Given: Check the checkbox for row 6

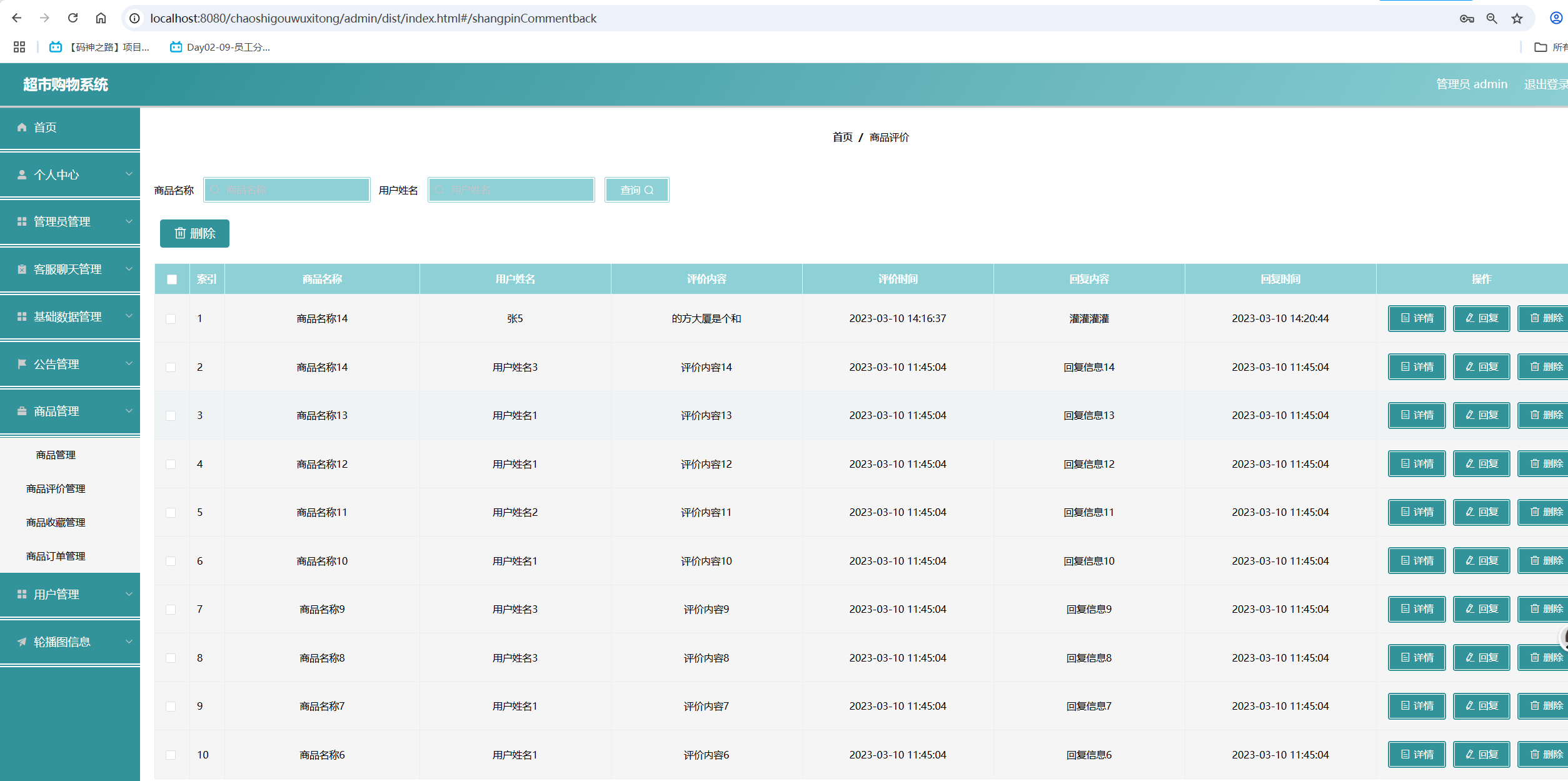Looking at the screenshot, I should click(171, 561).
